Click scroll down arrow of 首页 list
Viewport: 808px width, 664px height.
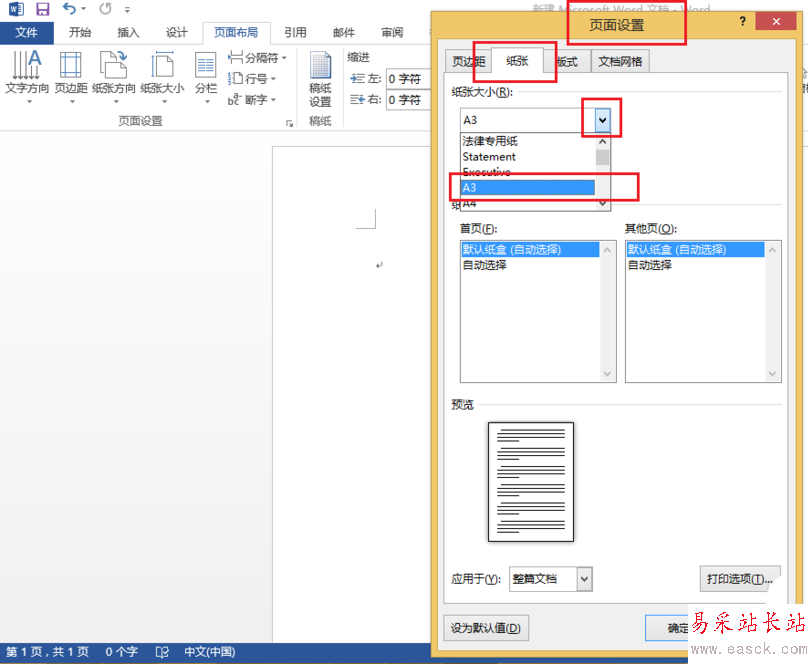tap(607, 374)
